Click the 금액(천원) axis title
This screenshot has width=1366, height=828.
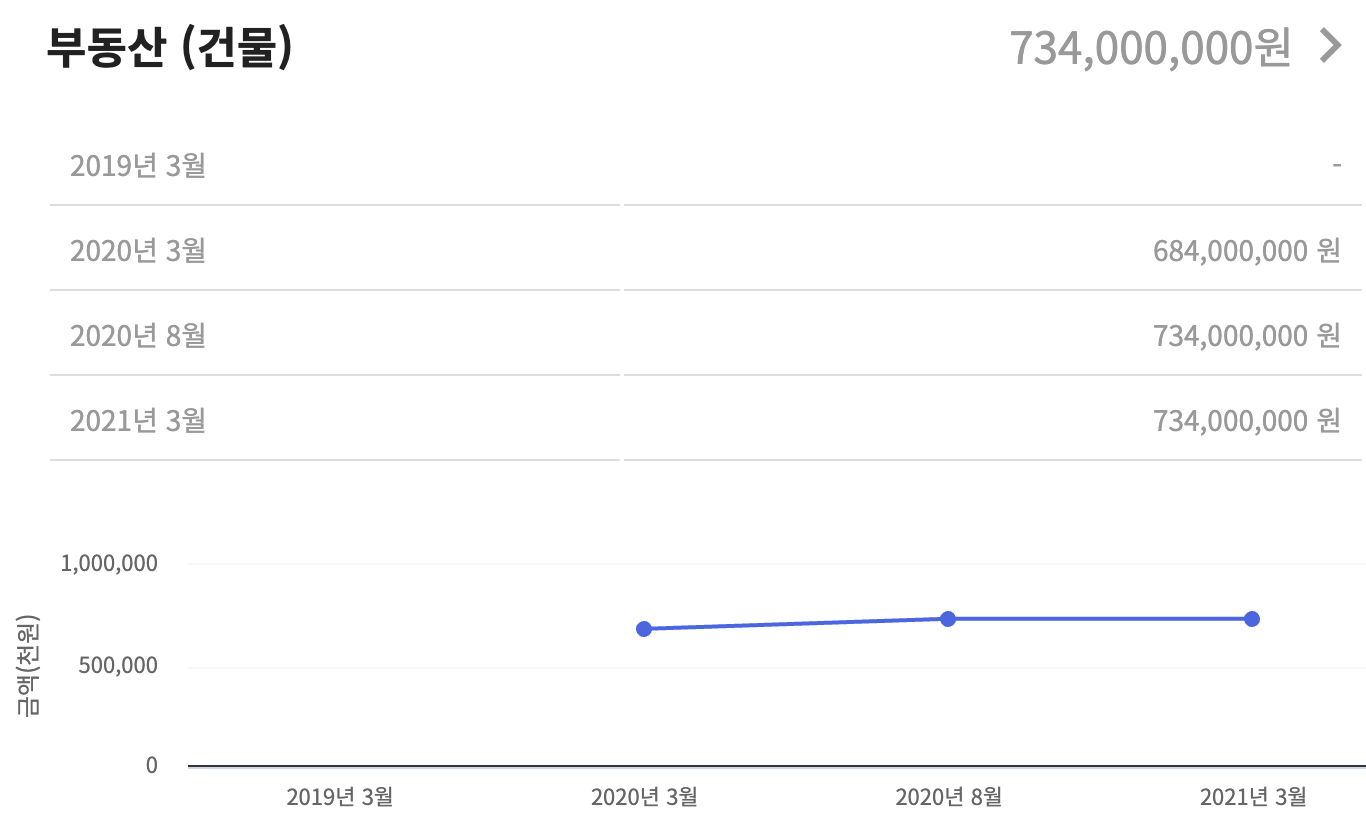28,664
